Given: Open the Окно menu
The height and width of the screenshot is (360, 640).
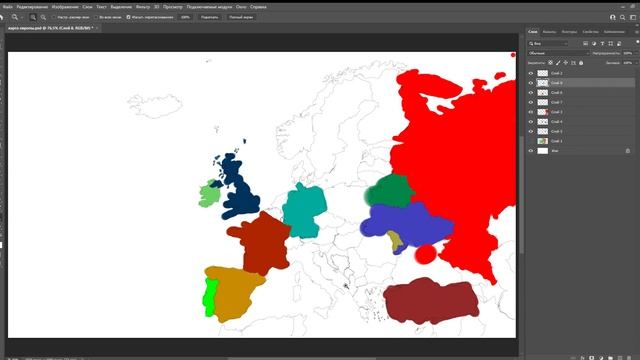Looking at the screenshot, I should (241, 7).
